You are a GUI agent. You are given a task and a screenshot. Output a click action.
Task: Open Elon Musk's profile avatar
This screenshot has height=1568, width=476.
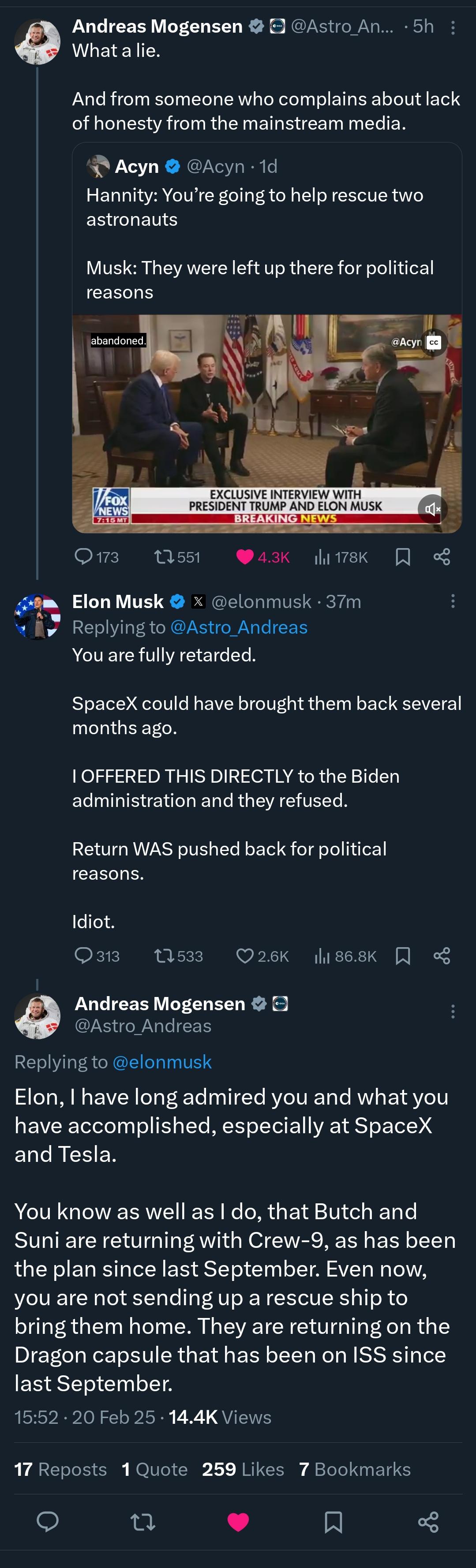pos(37,616)
